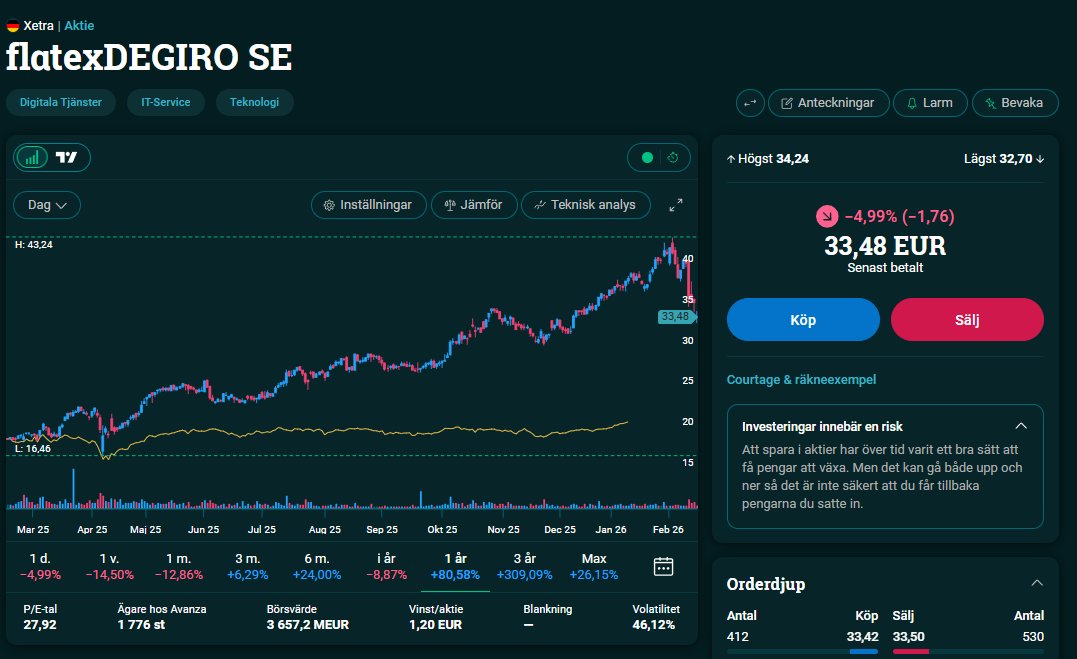
Task: Collapse the Investeringar innebär en risk box
Action: coord(1021,426)
